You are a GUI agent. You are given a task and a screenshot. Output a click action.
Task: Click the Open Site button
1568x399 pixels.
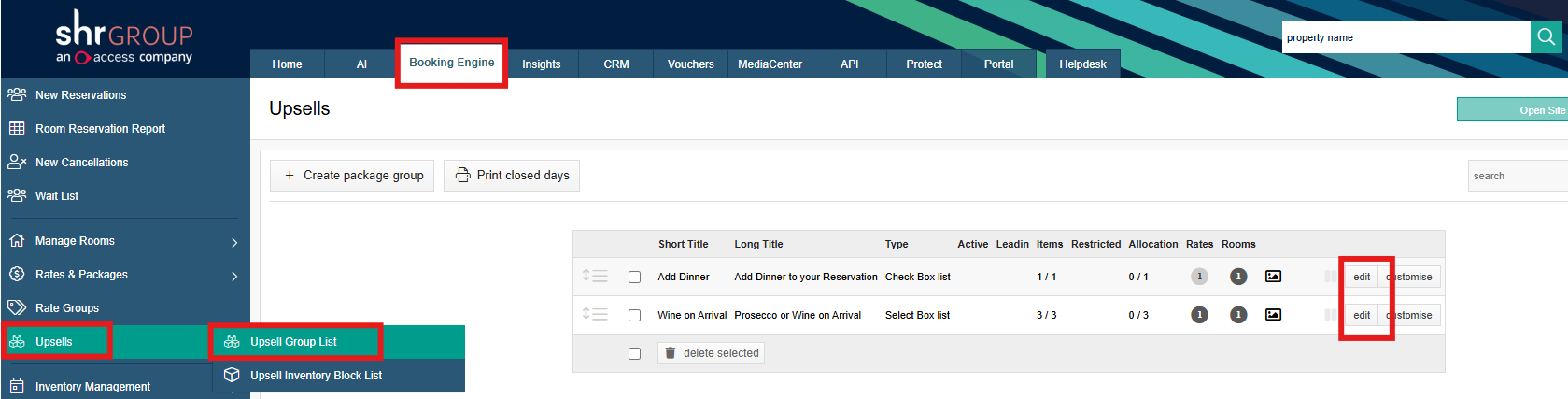click(x=1513, y=109)
